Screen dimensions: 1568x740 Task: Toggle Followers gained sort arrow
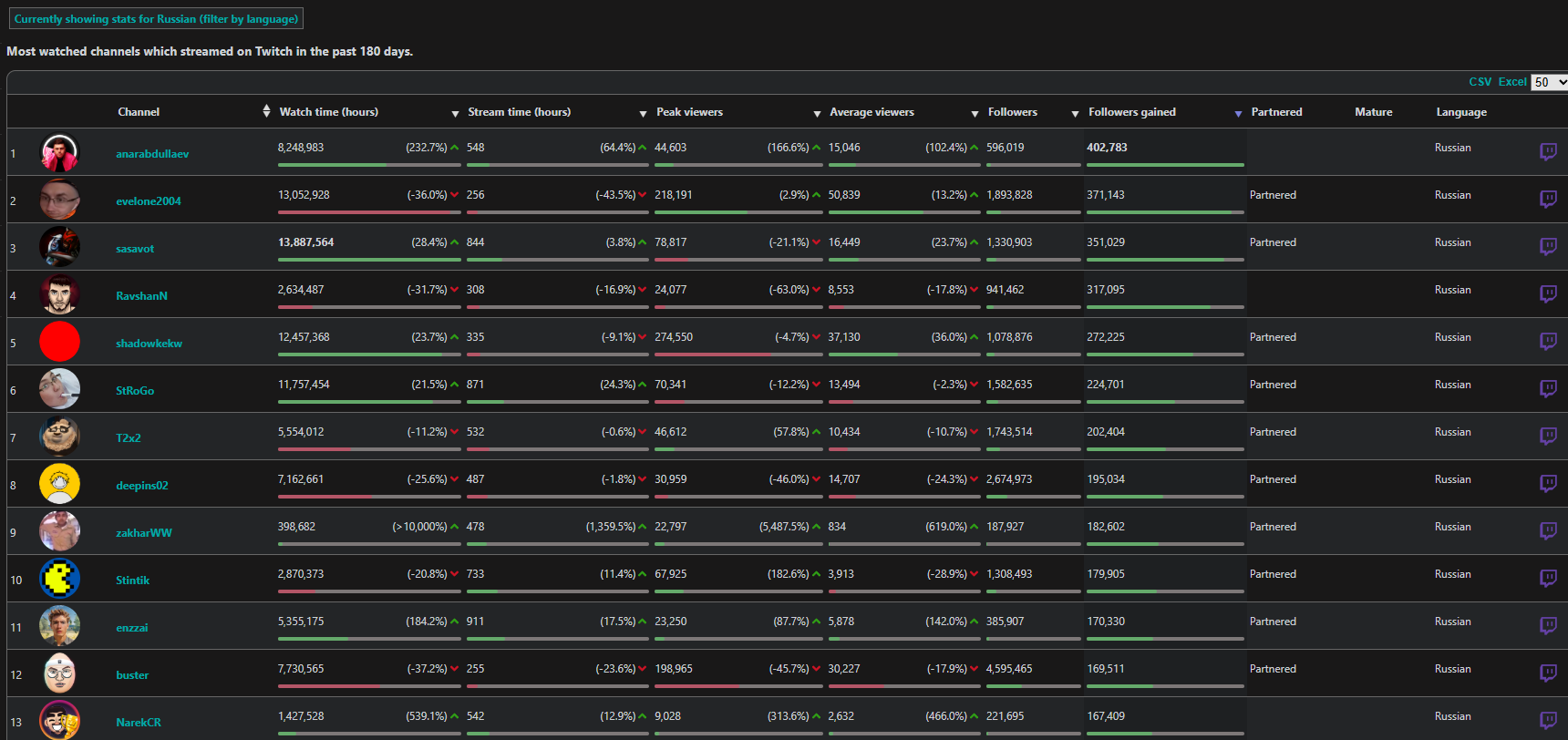pos(1238,113)
